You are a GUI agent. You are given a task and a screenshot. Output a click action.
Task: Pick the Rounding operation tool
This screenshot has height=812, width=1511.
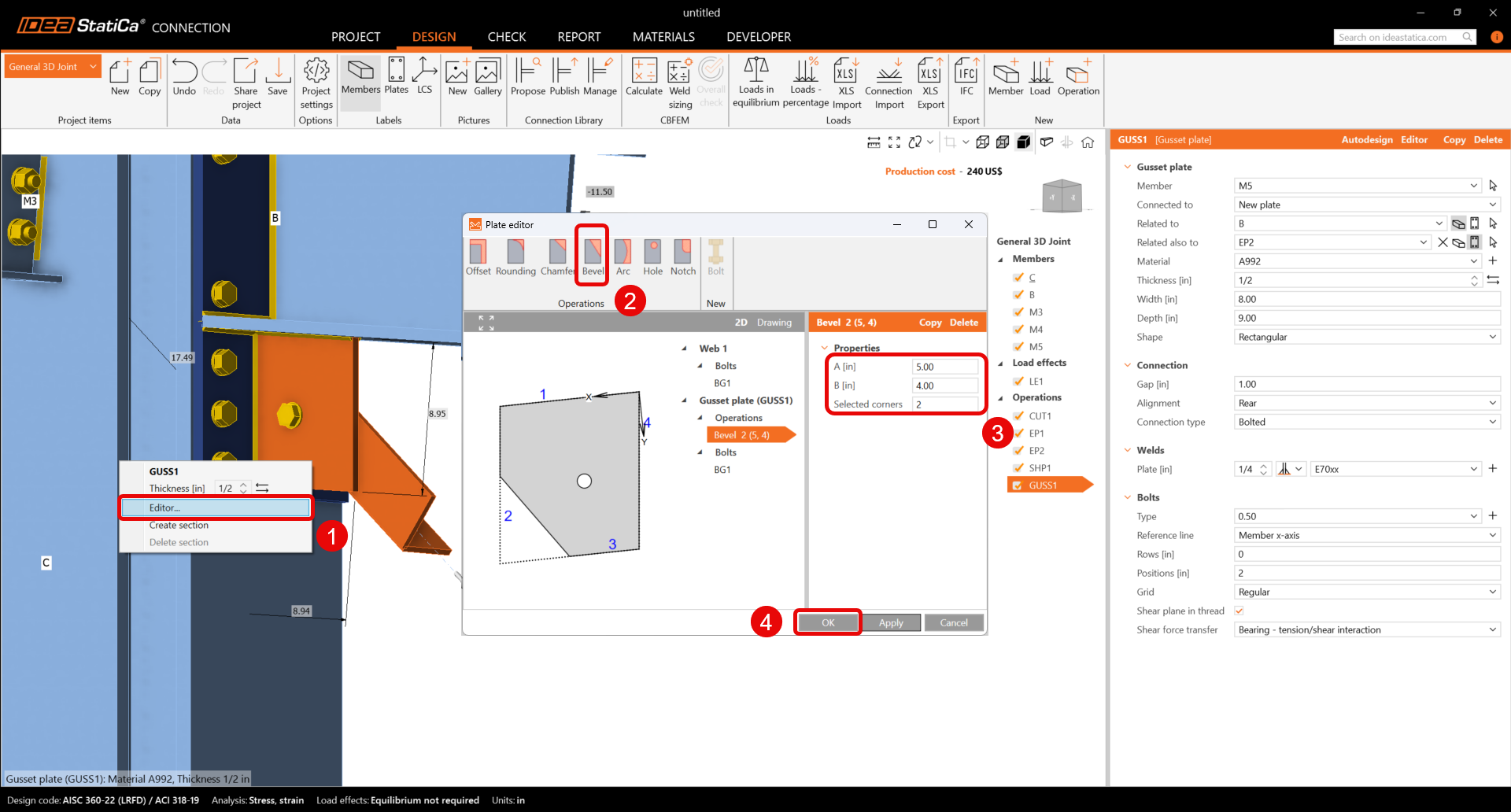point(515,257)
